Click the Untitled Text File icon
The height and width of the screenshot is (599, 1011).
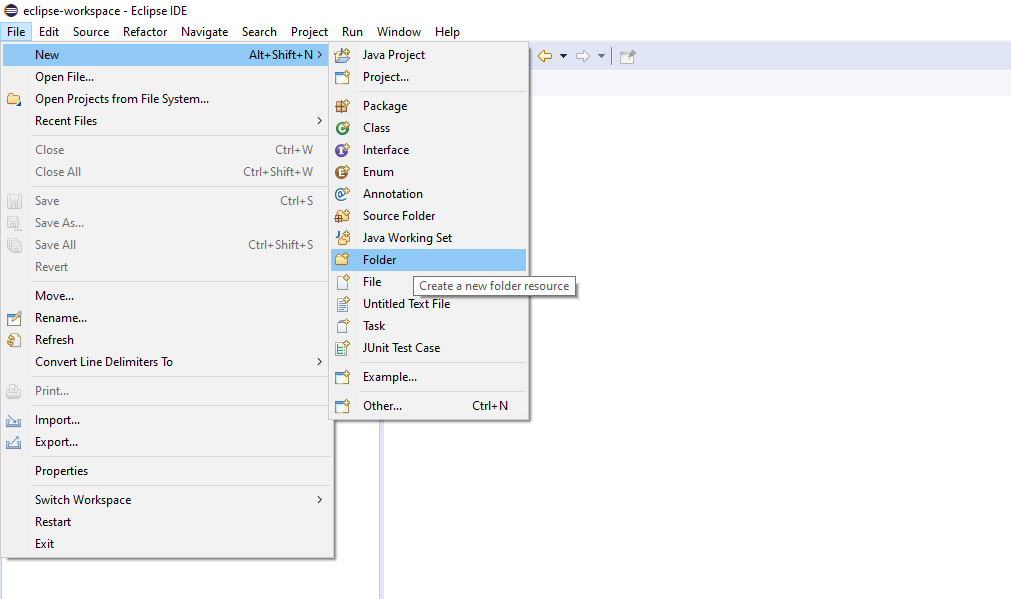coord(342,304)
